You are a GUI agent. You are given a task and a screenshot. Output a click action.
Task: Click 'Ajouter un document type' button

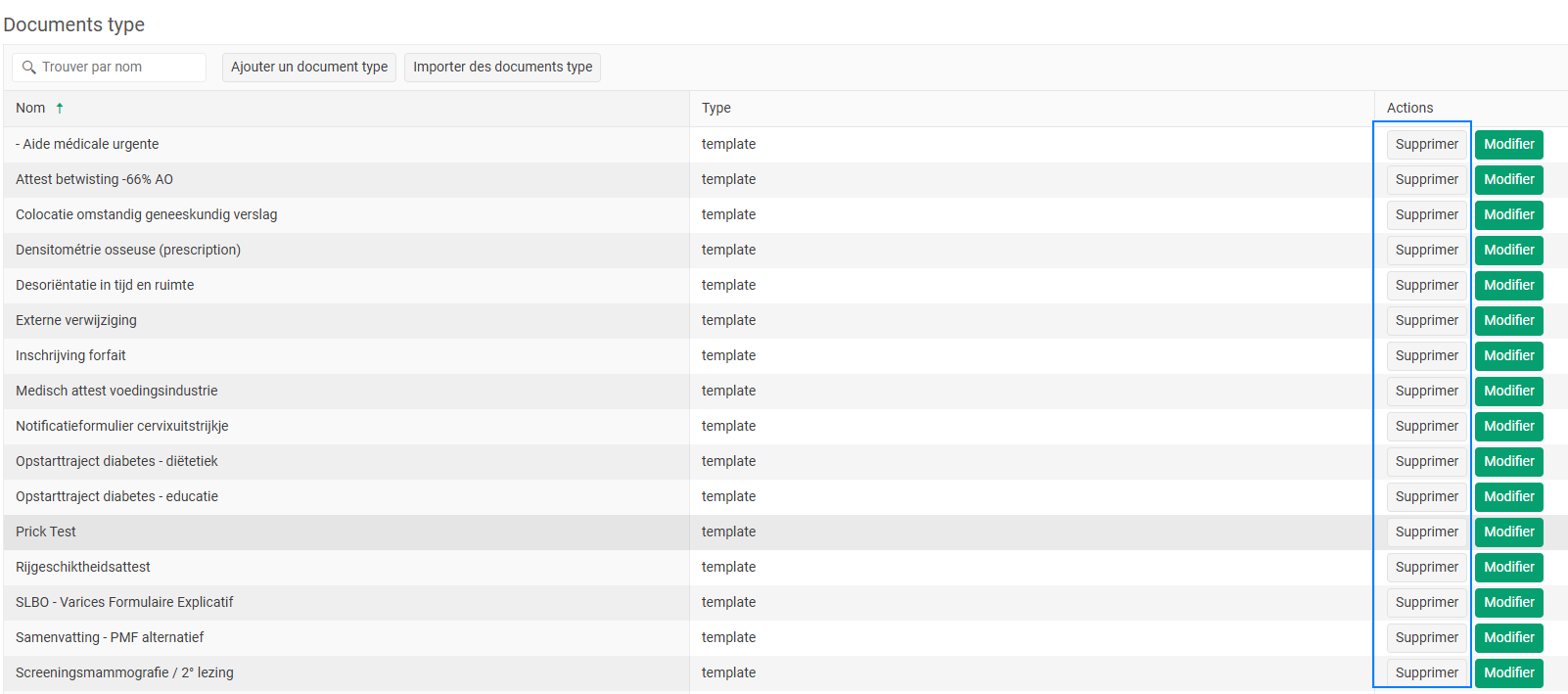click(309, 68)
